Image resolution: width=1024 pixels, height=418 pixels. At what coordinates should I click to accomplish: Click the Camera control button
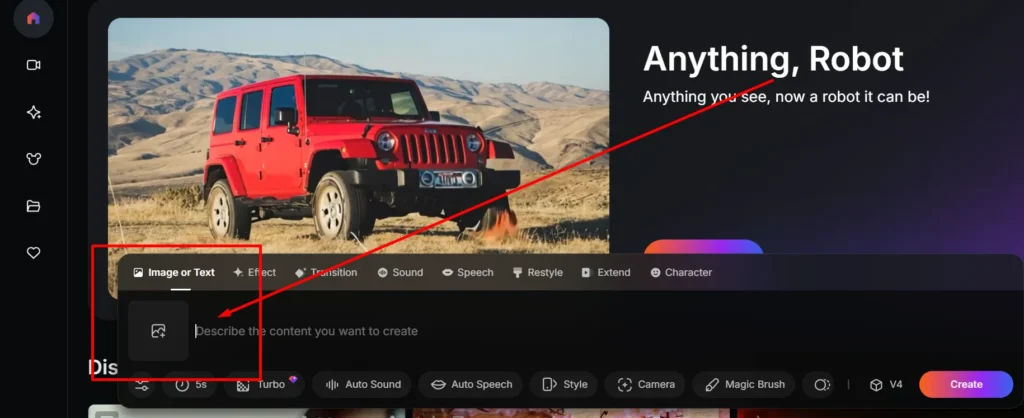click(645, 385)
